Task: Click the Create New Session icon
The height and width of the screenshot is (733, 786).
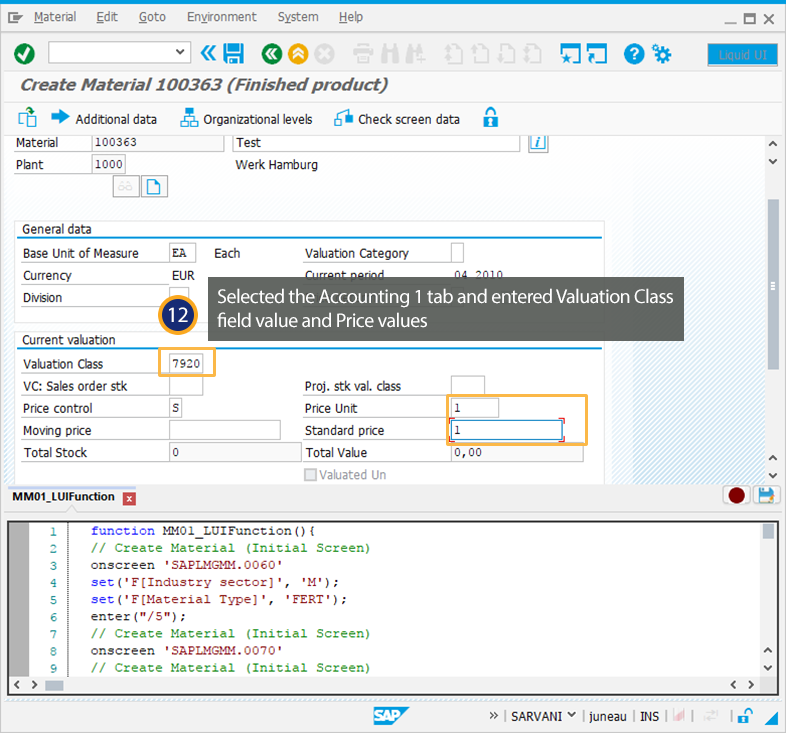Action: 570,54
